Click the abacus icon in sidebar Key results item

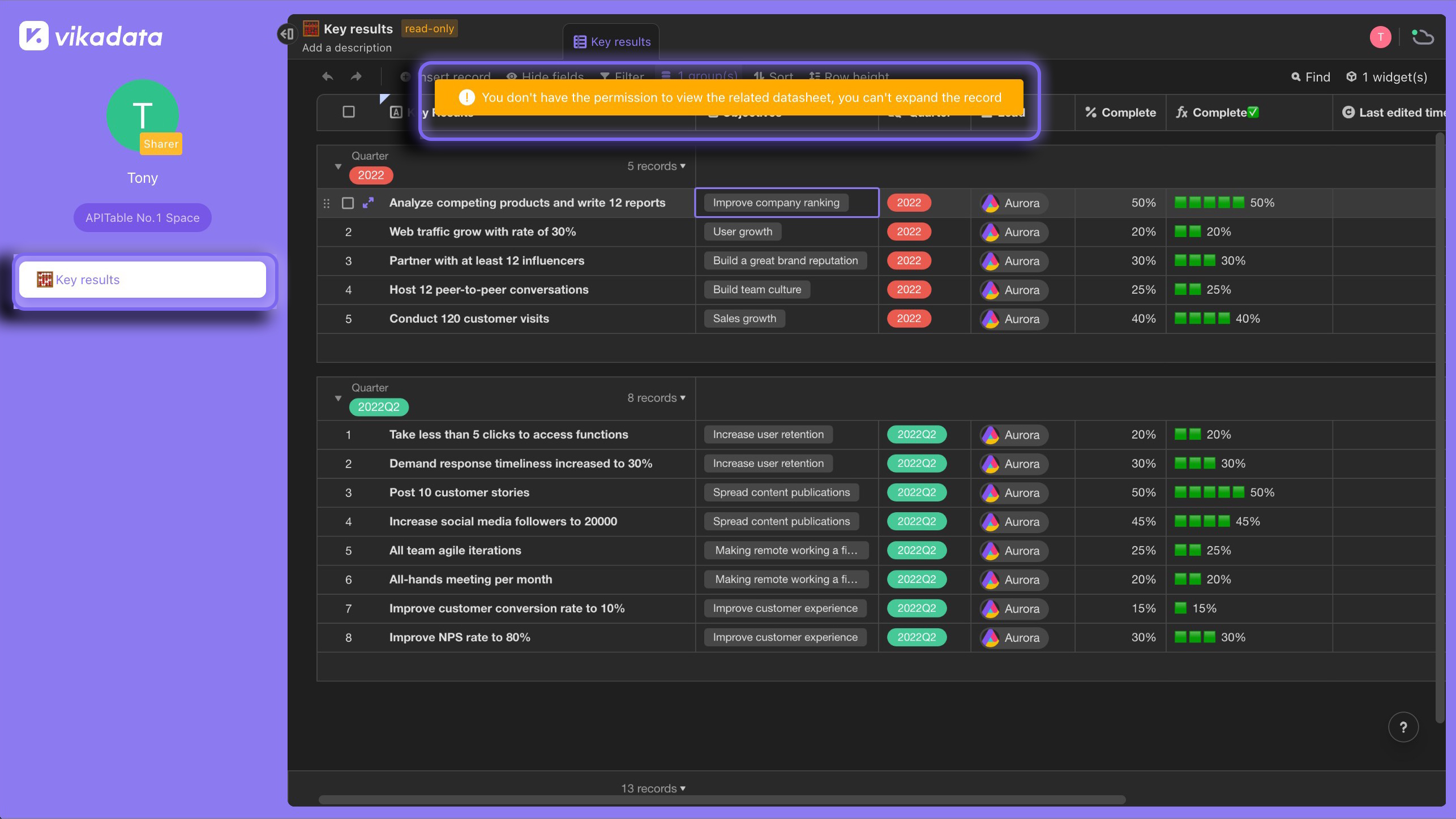pos(44,280)
